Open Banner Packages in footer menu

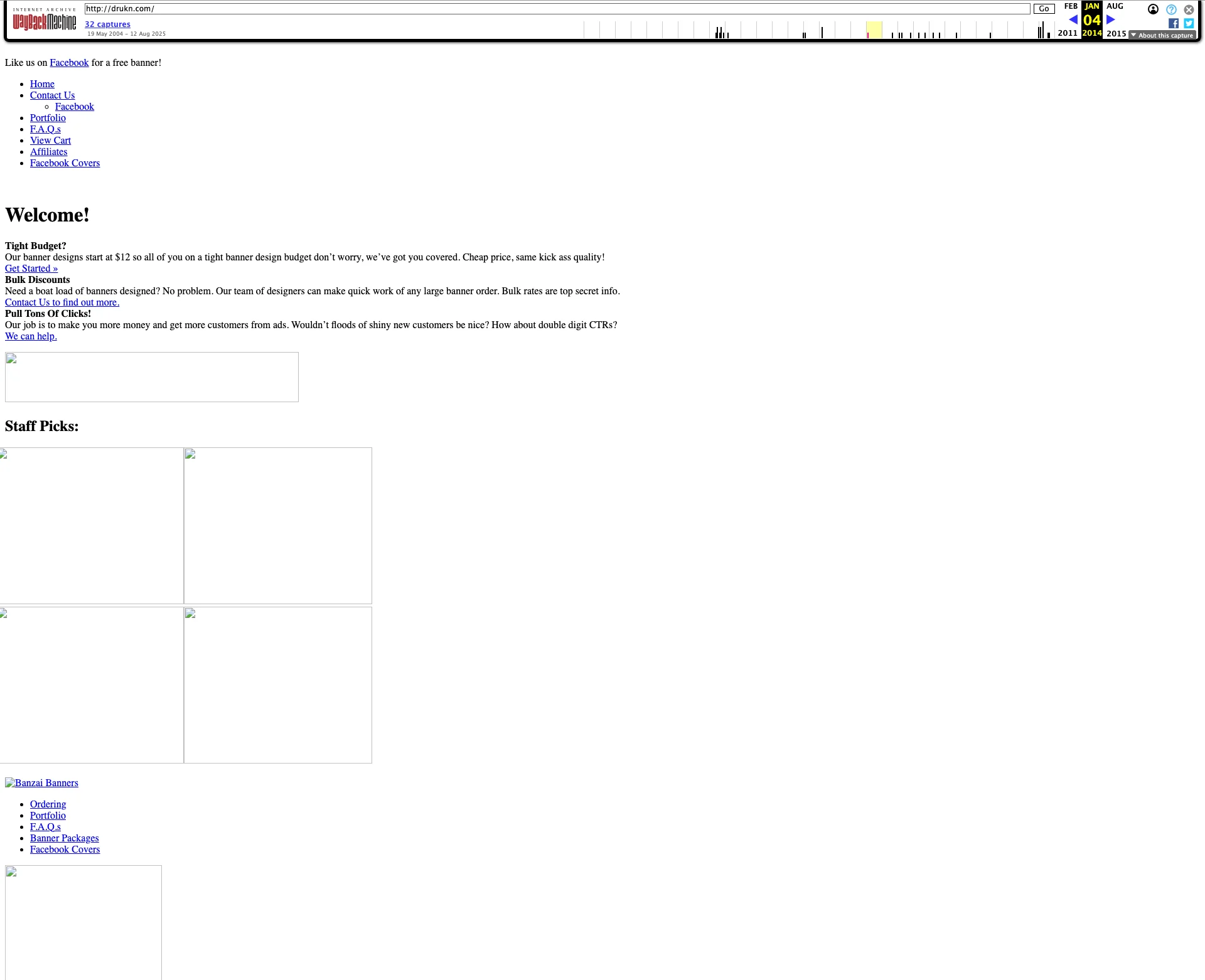(64, 838)
